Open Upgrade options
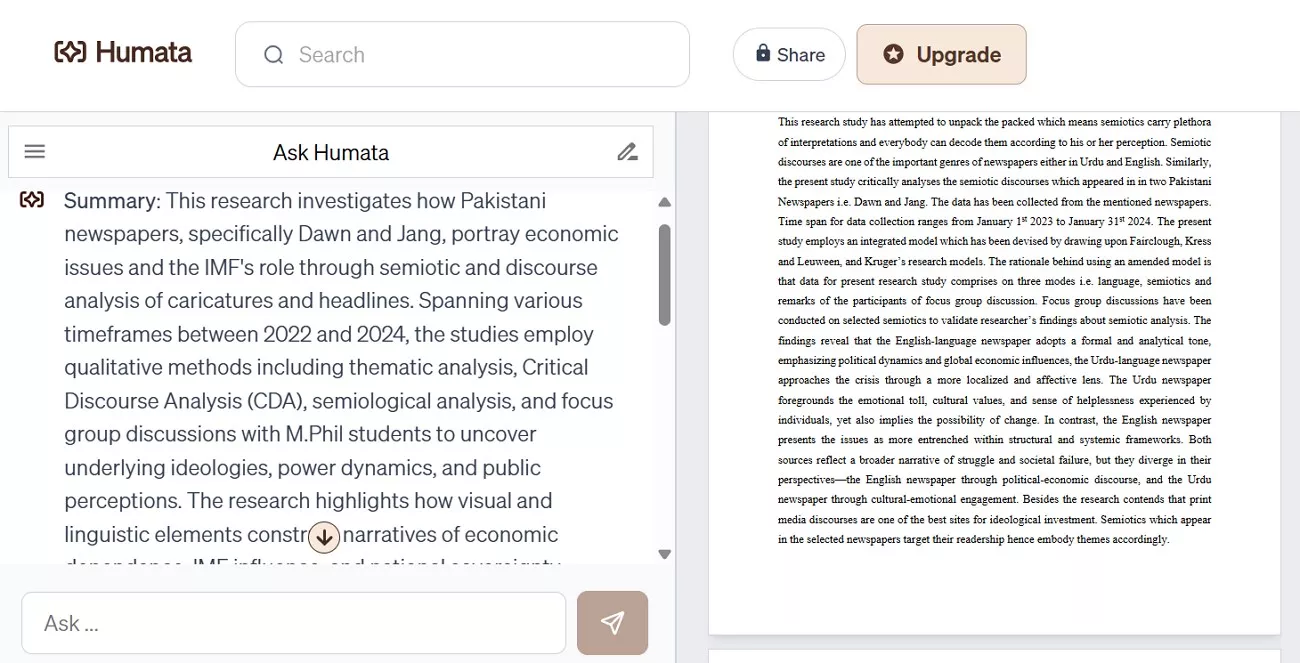1300x663 pixels. click(941, 55)
